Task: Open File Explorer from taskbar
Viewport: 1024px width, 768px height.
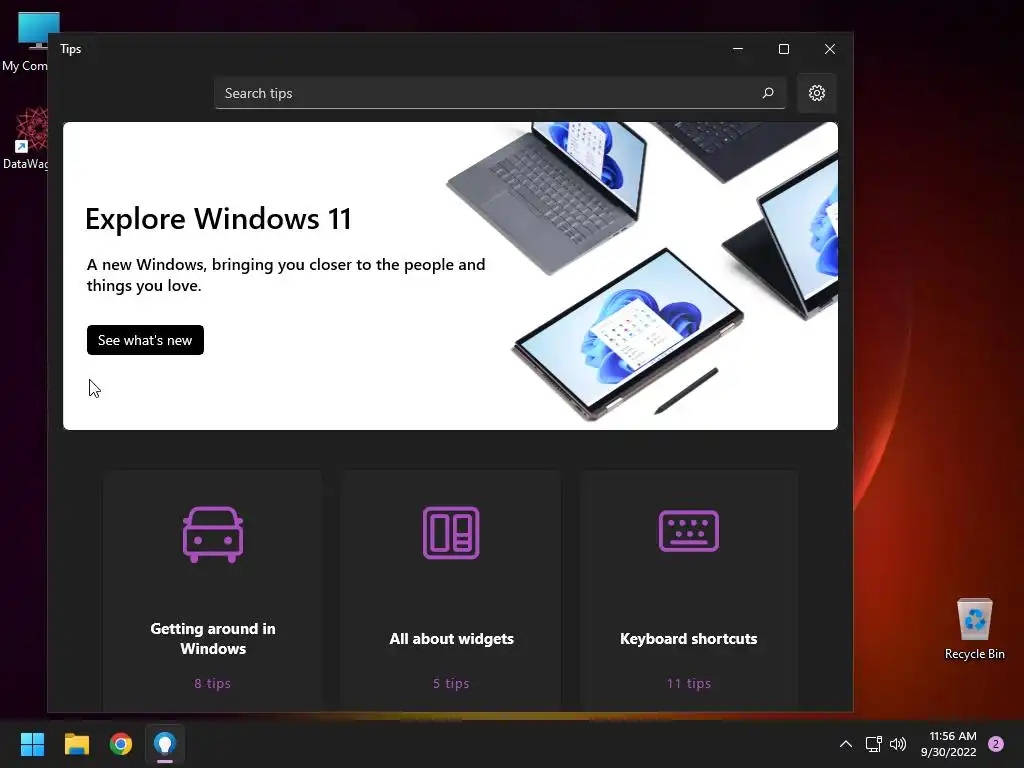Action: pos(76,744)
